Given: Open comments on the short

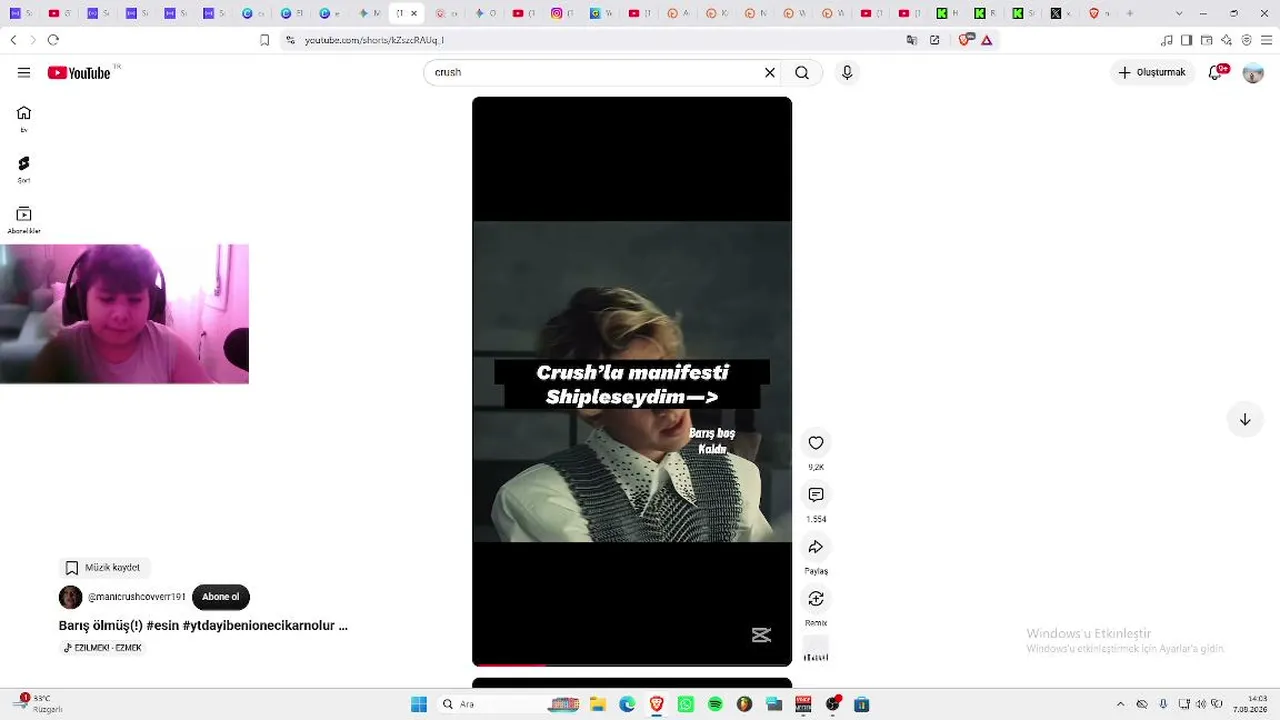Looking at the screenshot, I should click(x=816, y=495).
